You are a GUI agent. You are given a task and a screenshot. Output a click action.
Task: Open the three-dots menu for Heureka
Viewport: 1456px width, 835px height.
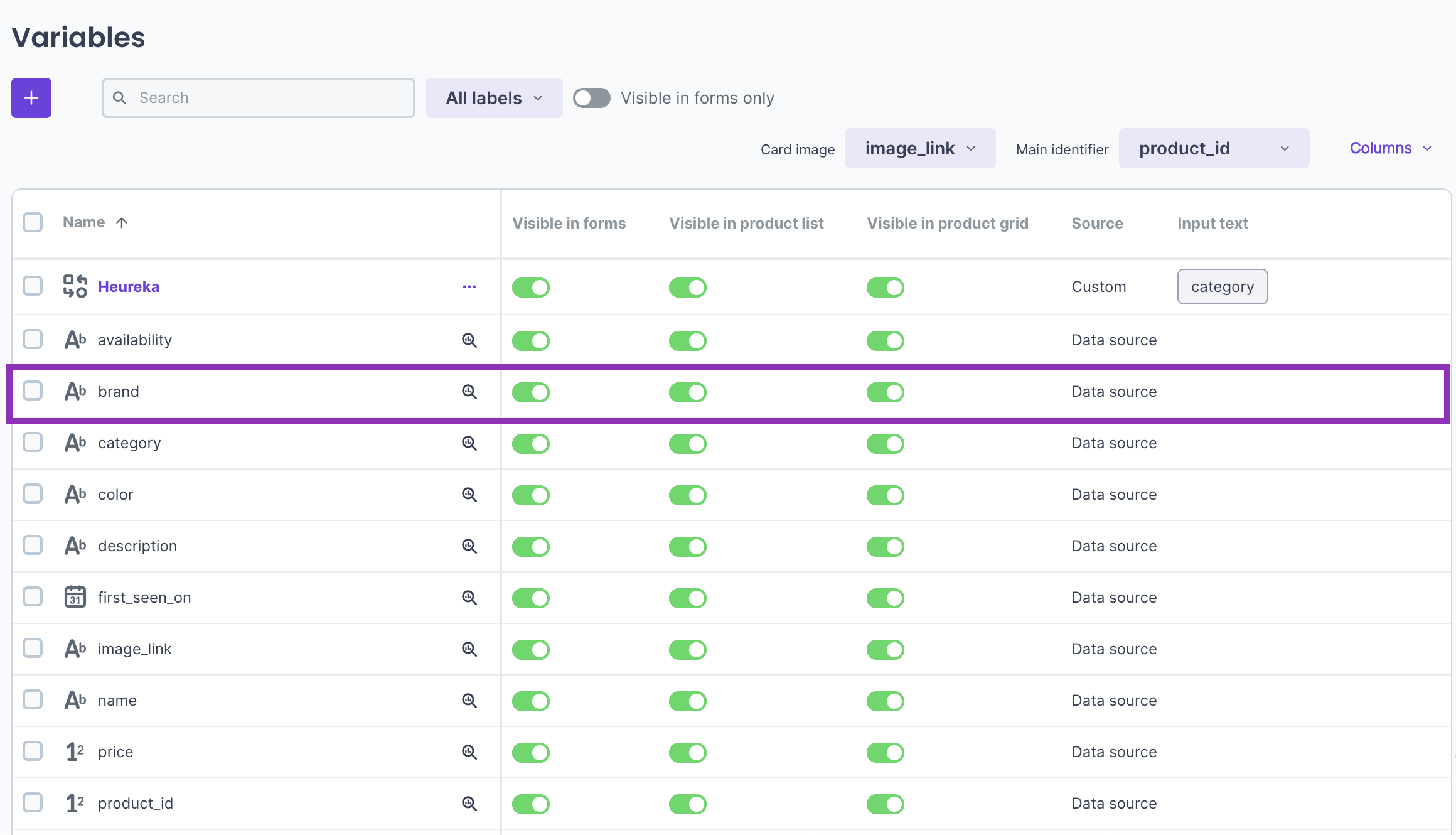[x=469, y=287]
